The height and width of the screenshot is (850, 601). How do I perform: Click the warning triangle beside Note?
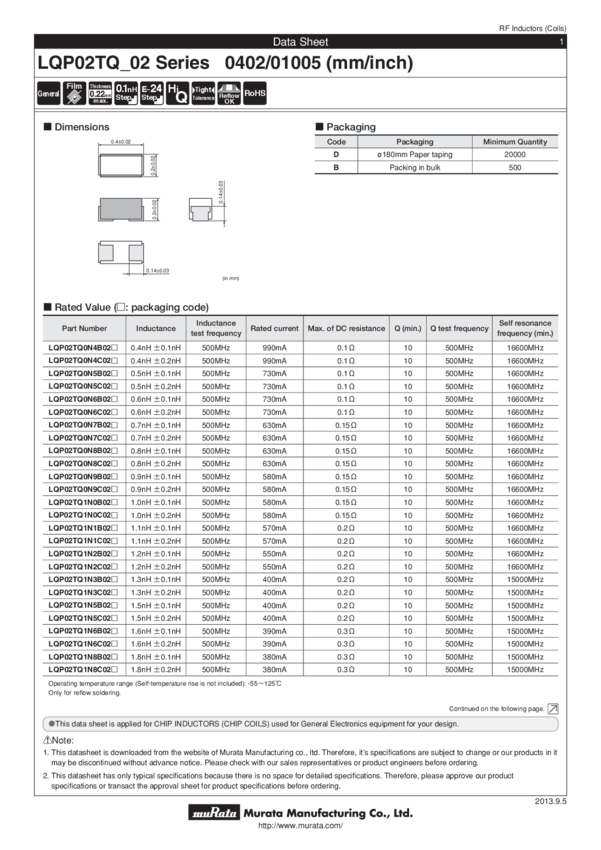click(47, 740)
